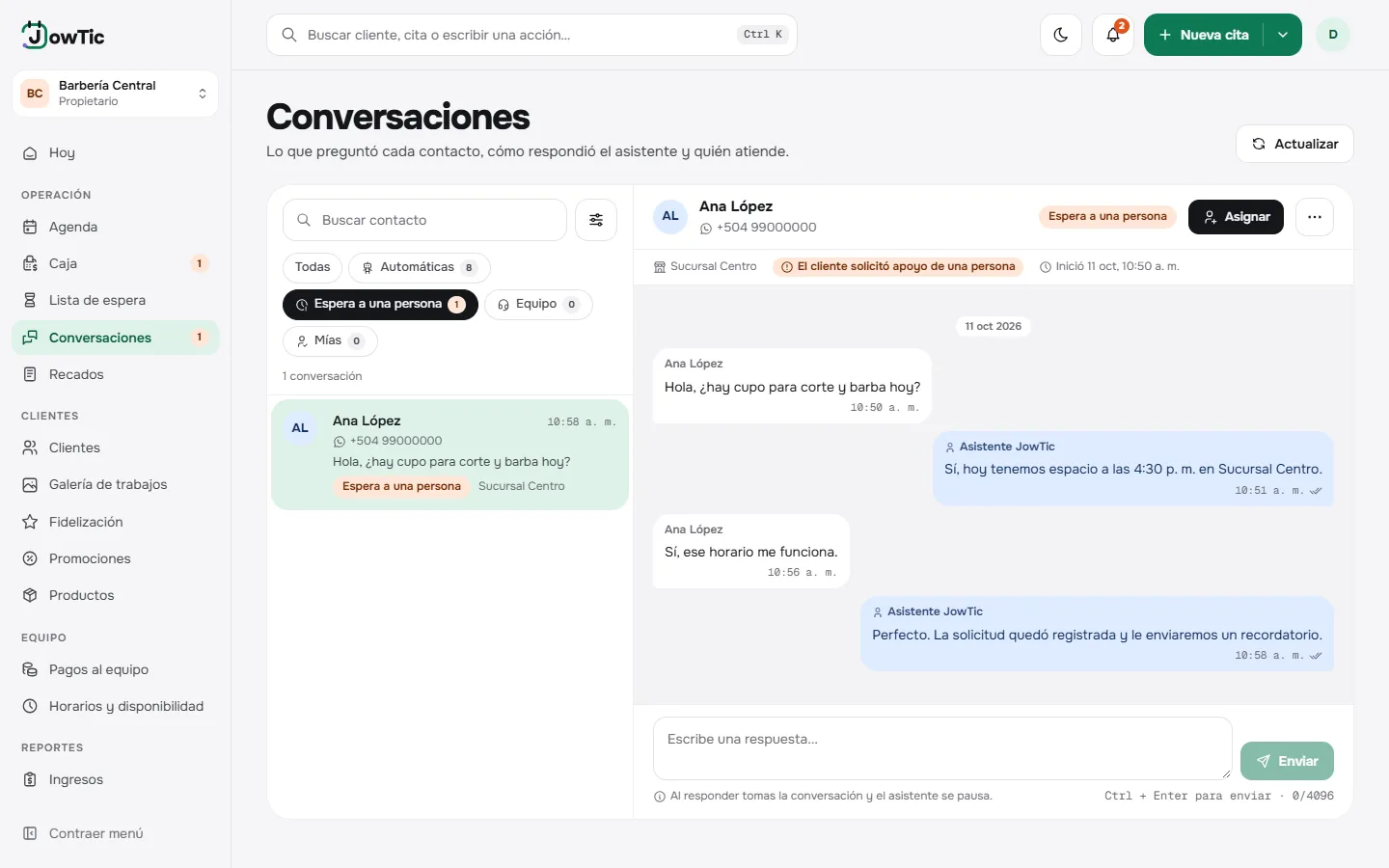Send the reply with Enviar

1287,761
